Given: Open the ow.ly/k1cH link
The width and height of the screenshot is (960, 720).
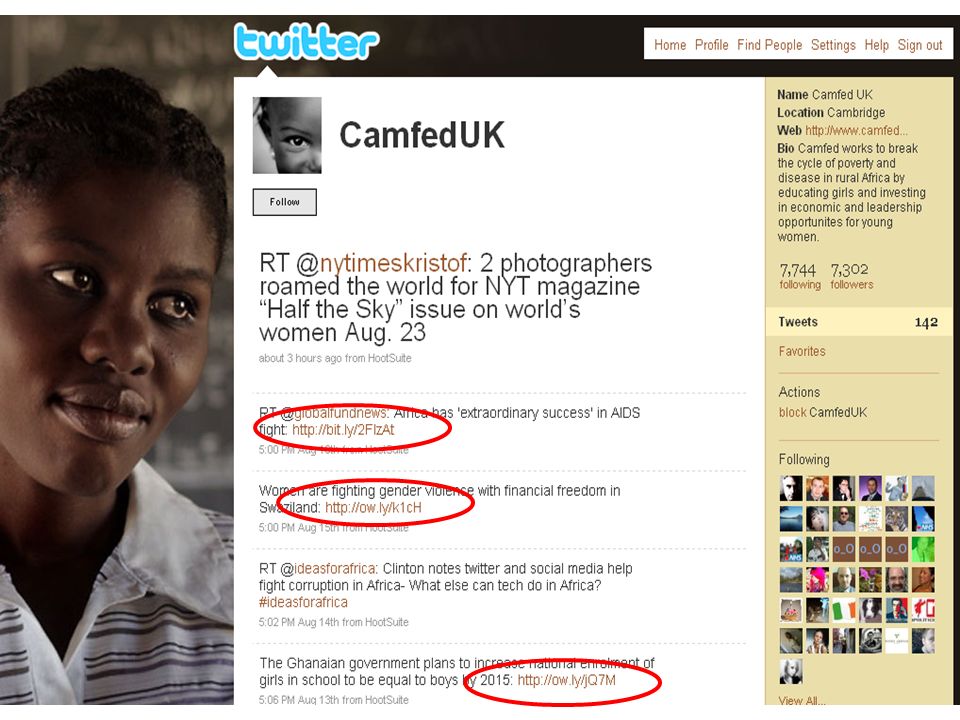Looking at the screenshot, I should pos(373,508).
